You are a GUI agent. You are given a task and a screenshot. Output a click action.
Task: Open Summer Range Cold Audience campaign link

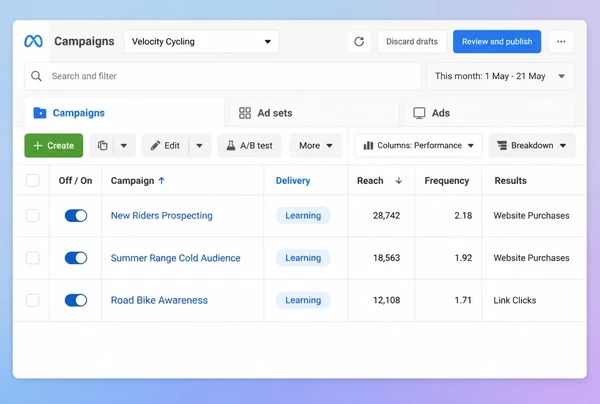pyautogui.click(x=176, y=258)
